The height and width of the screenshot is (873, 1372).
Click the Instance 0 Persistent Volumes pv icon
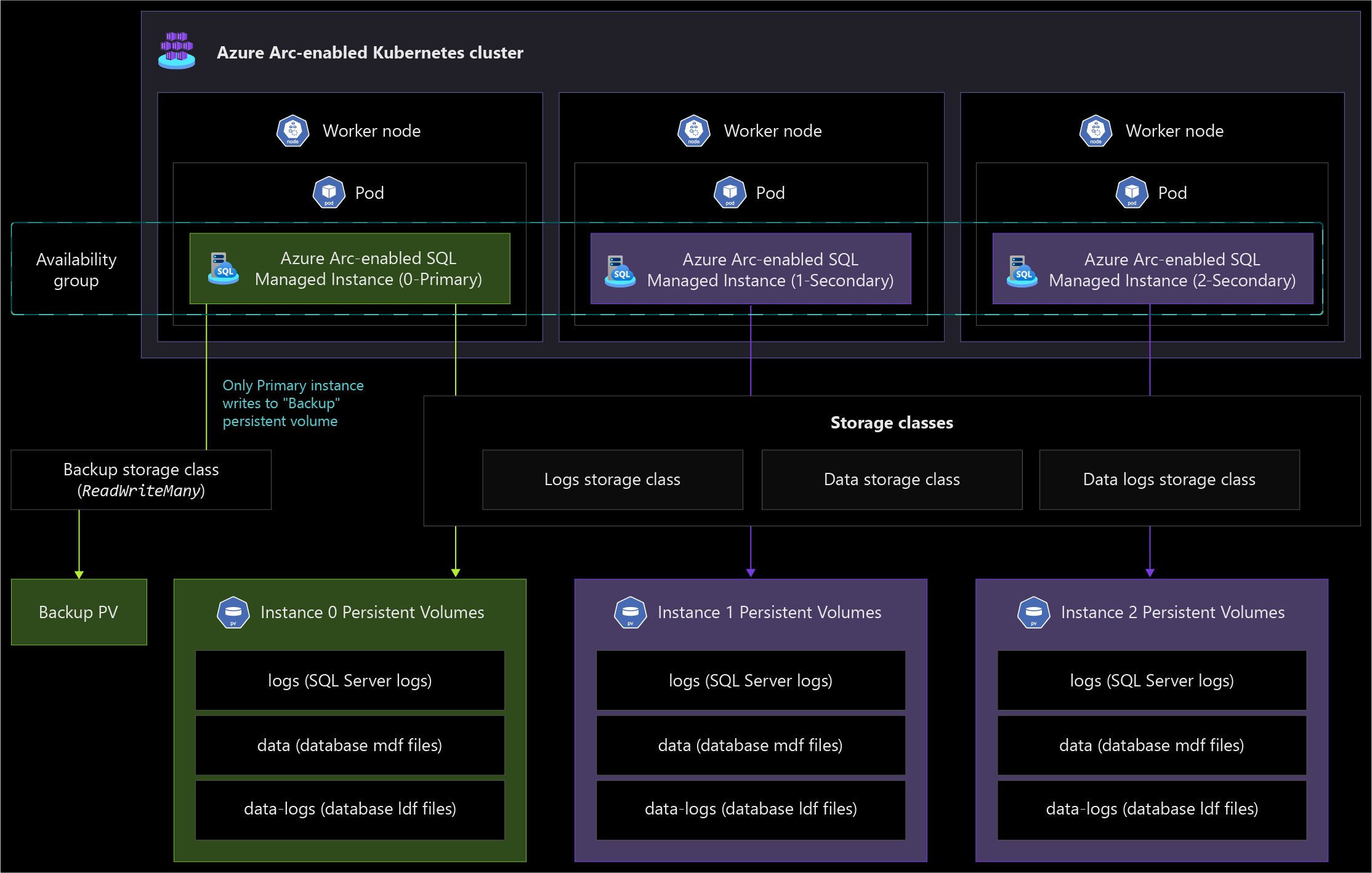click(x=233, y=613)
